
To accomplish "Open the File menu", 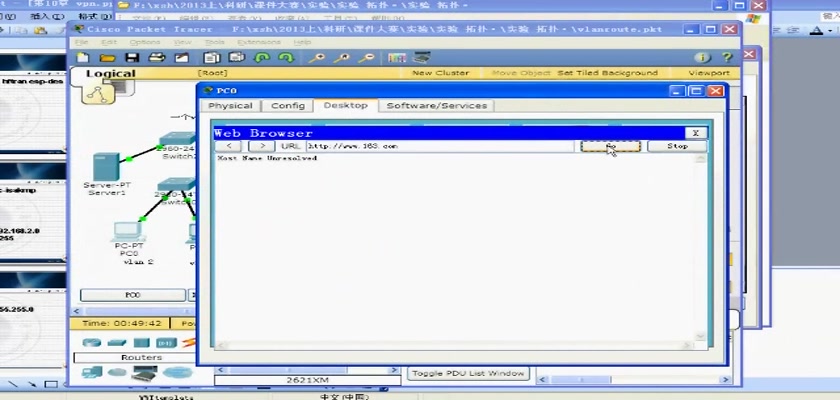I will click(x=82, y=42).
